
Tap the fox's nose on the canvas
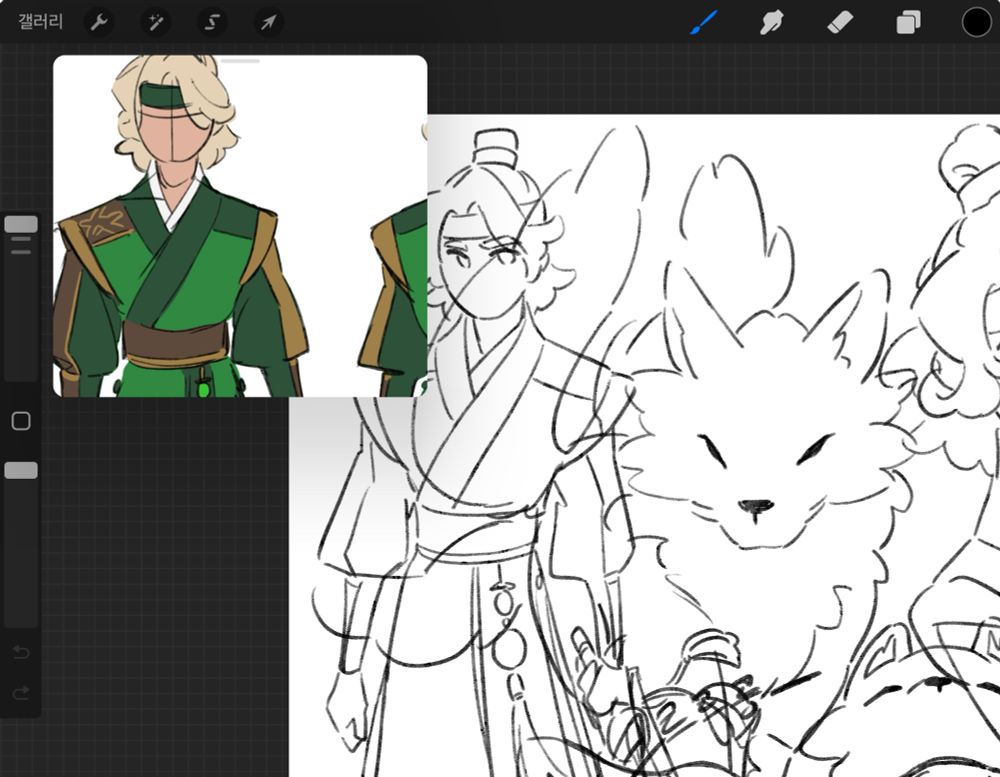(755, 507)
